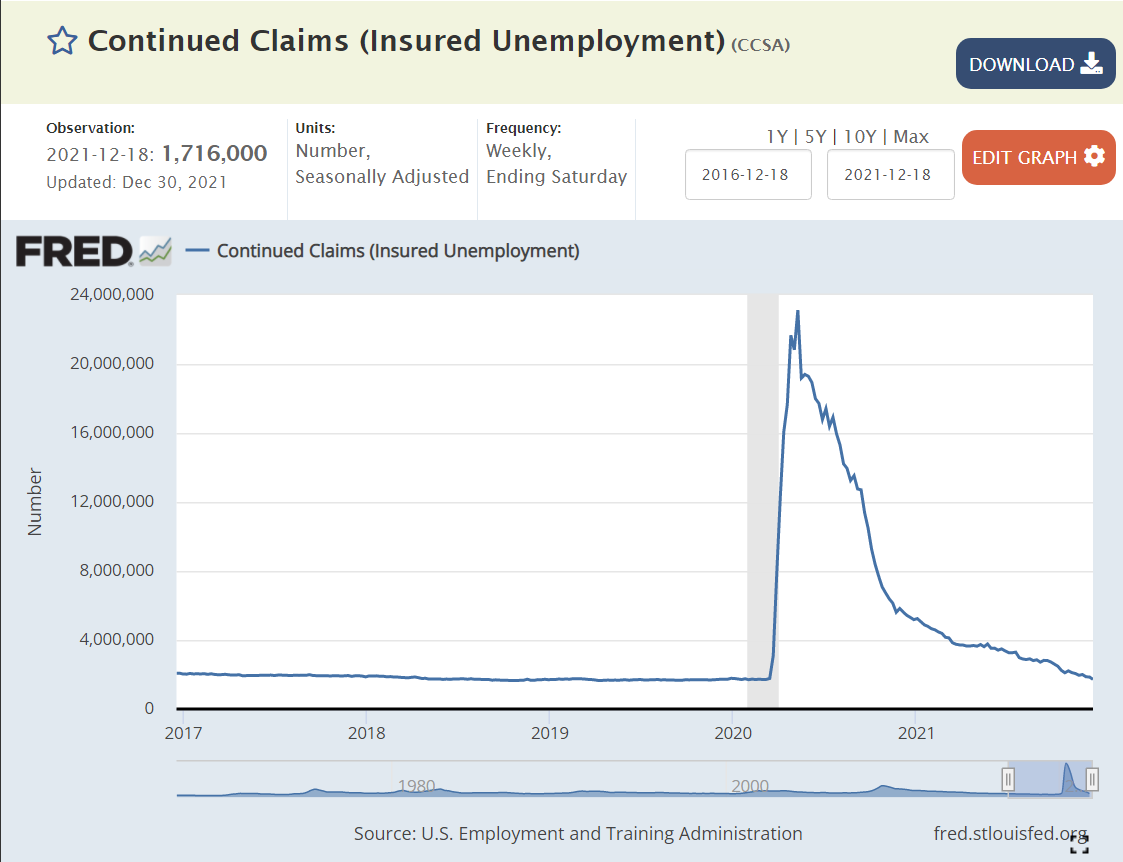Click the end date field 2021-12-18

[x=890, y=174]
